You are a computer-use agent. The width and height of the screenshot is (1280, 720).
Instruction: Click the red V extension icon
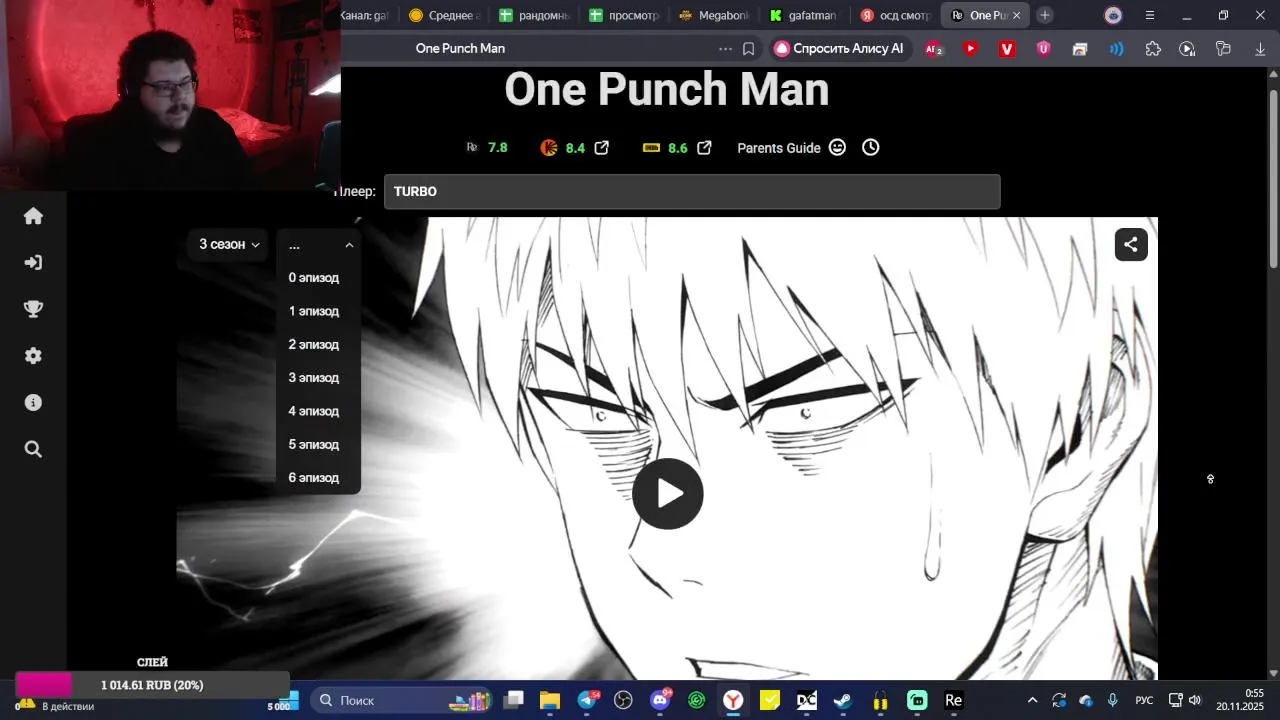1007,48
